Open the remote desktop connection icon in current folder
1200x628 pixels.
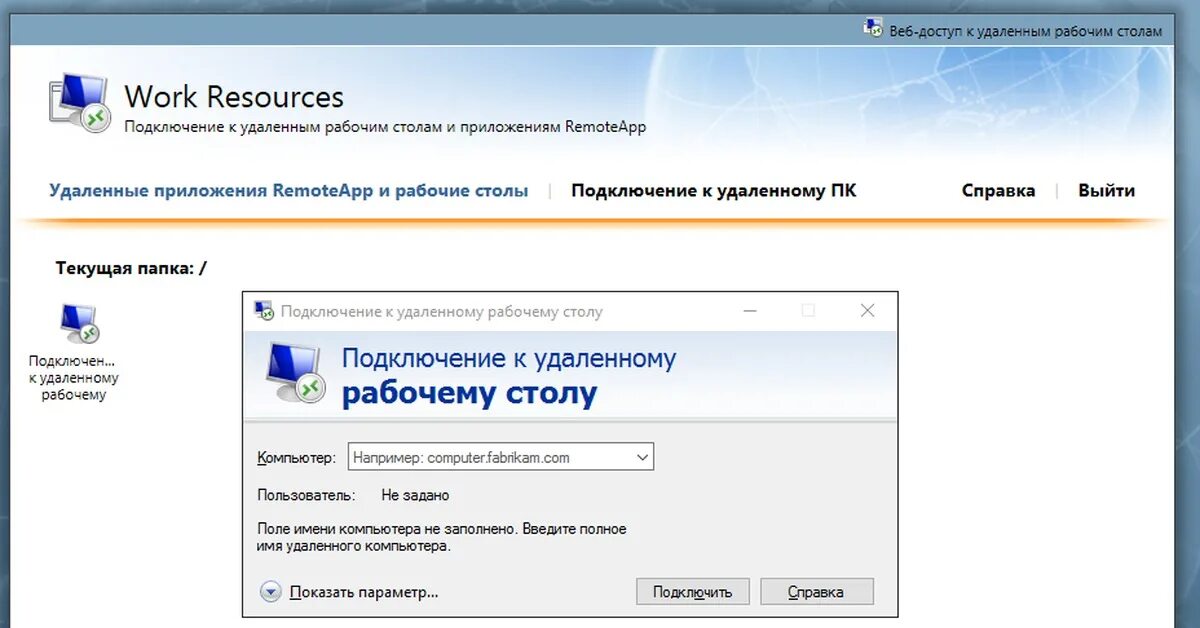tap(79, 323)
